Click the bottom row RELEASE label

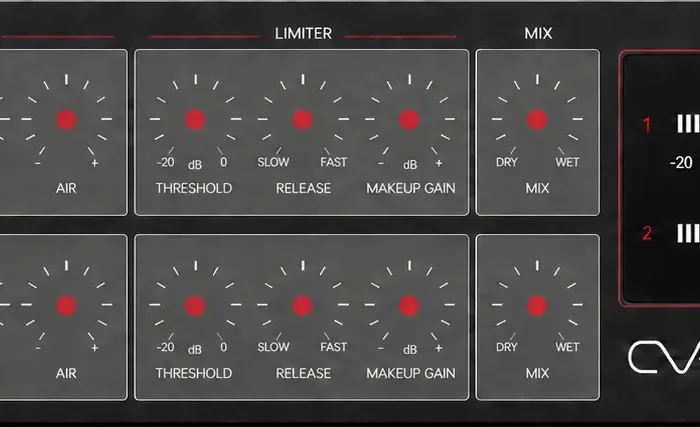(303, 373)
